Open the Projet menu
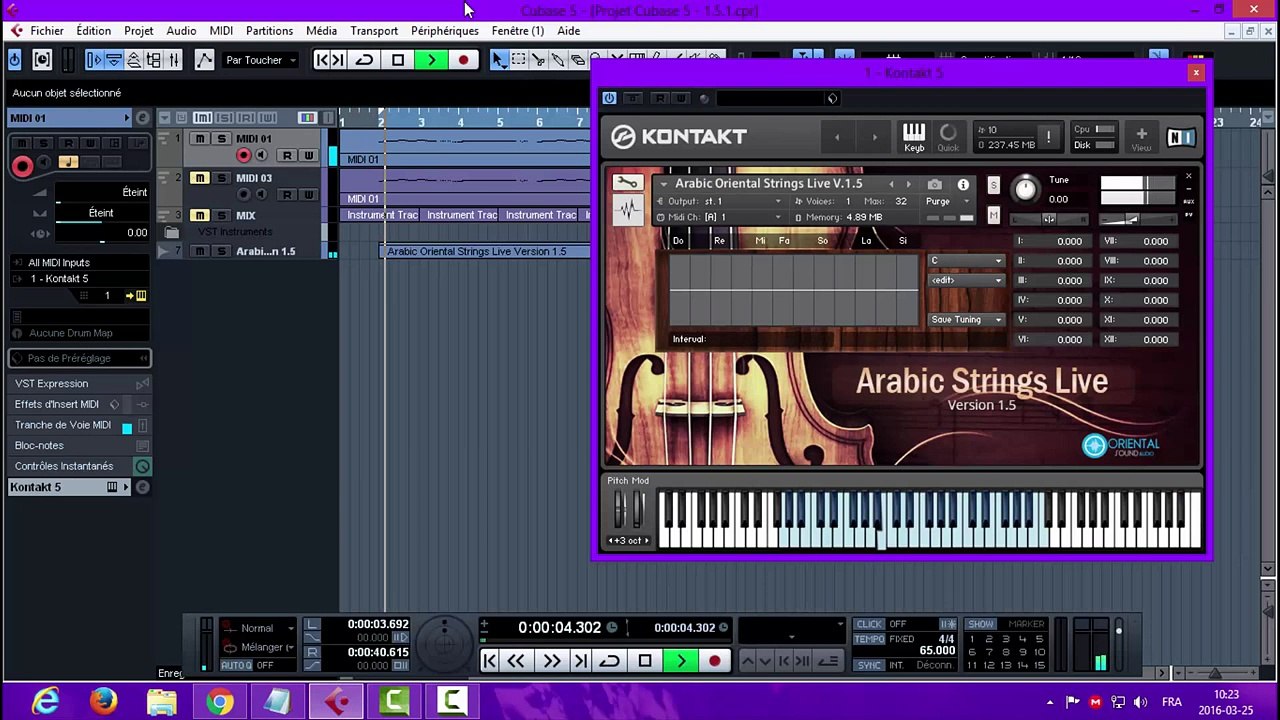1280x720 pixels. pos(138,31)
